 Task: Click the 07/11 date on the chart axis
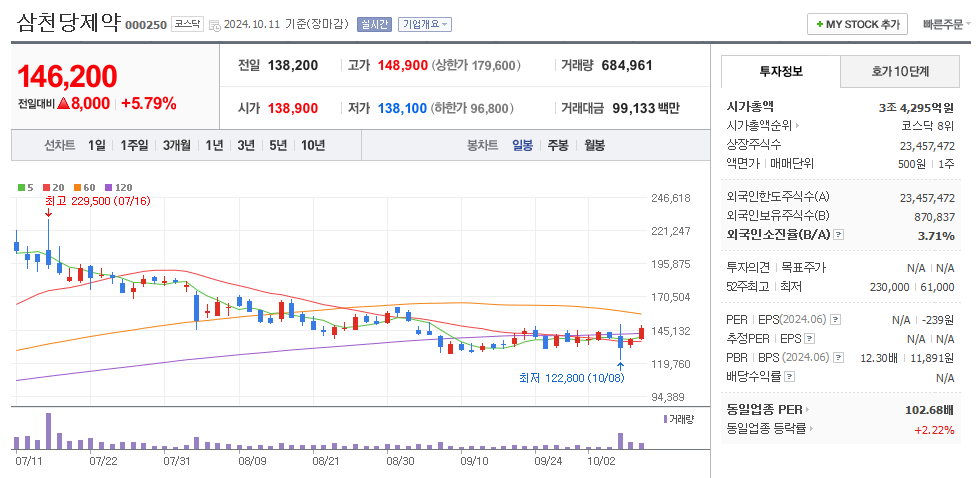point(27,461)
